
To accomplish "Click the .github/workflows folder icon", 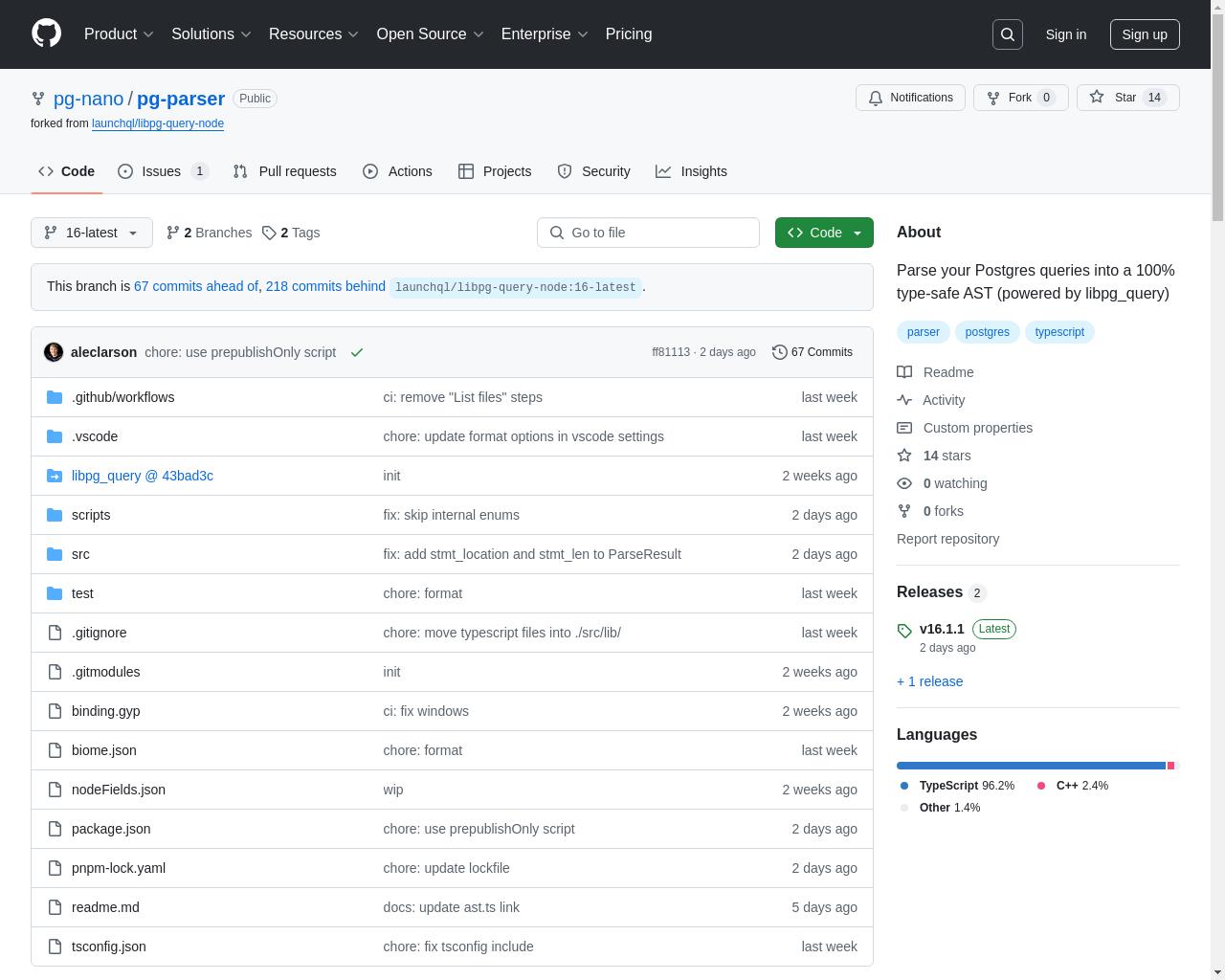I will [x=55, y=397].
